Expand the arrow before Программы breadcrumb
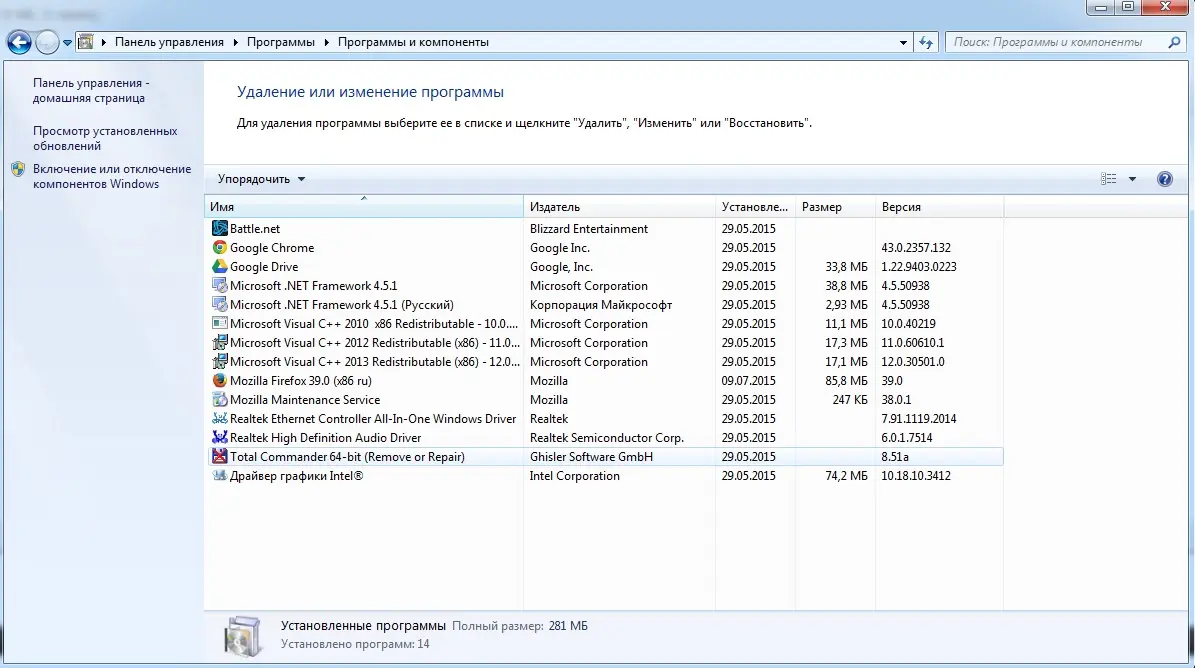 point(235,43)
